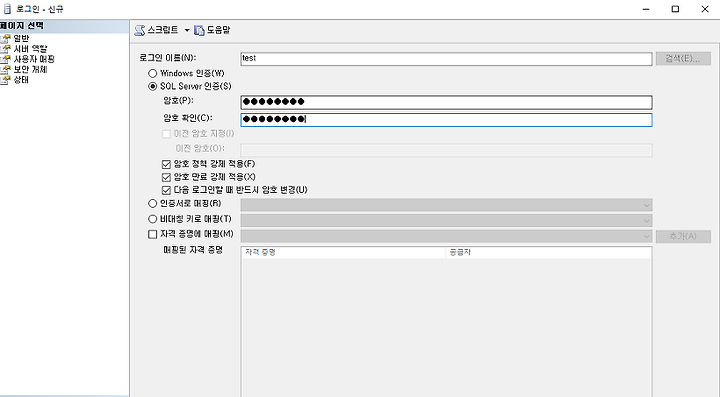Click the 스크립트 script icon in toolbar
Screen dimensions: 720x397
(140, 30)
